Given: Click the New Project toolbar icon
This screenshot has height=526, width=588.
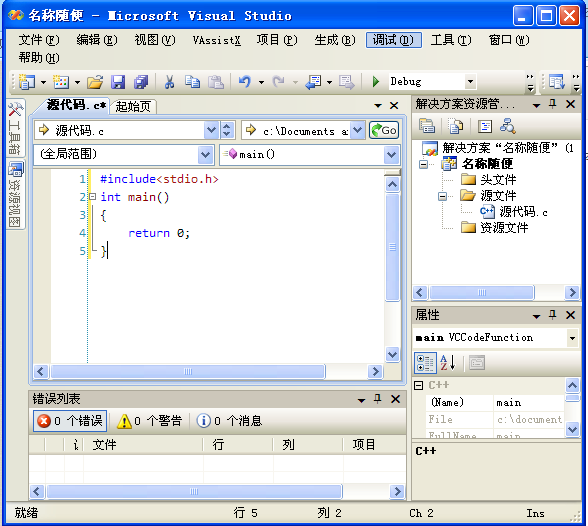Looking at the screenshot, I should pyautogui.click(x=26, y=81).
